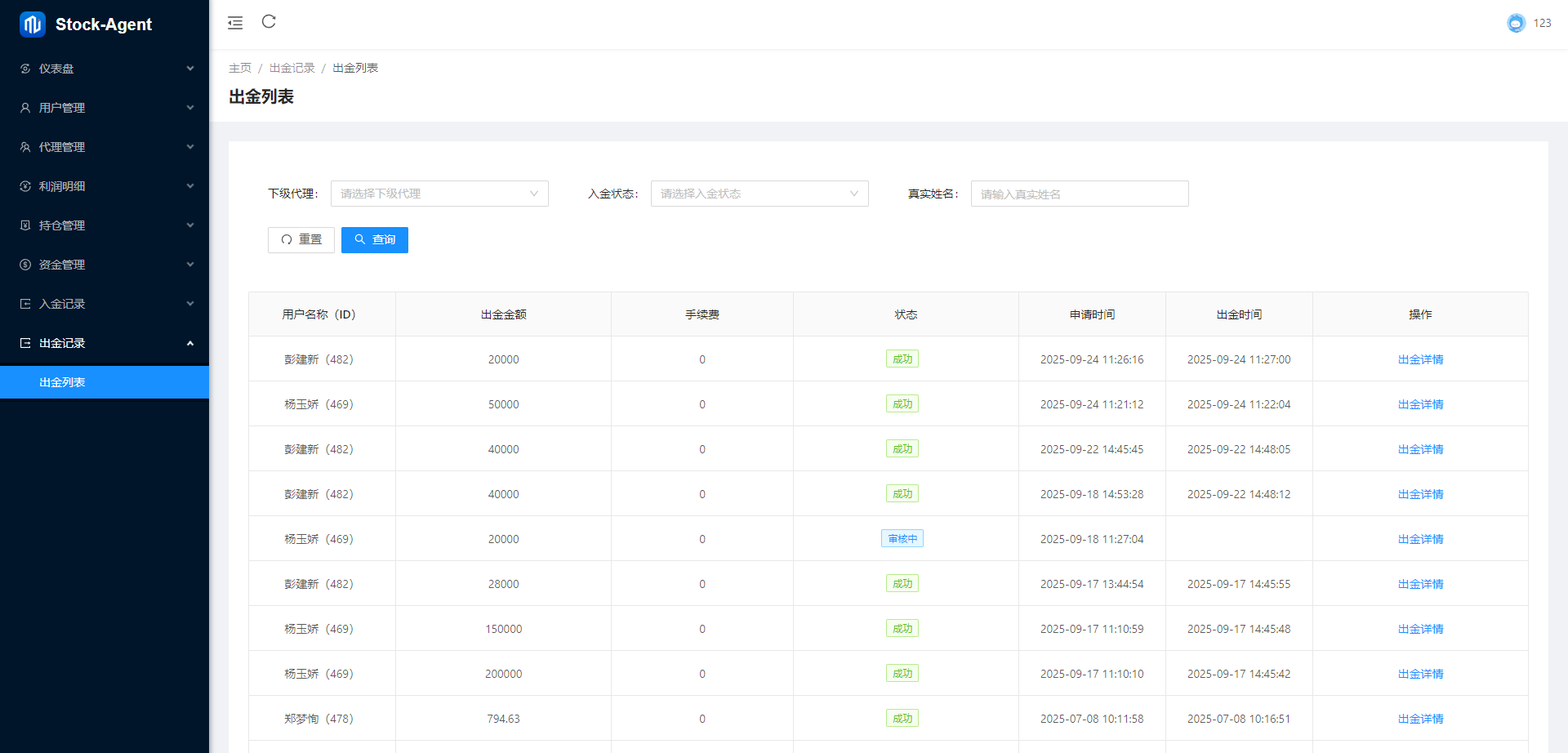The image size is (1568, 753).
Task: Collapse the sidebar with the menu fold icon
Action: click(235, 23)
